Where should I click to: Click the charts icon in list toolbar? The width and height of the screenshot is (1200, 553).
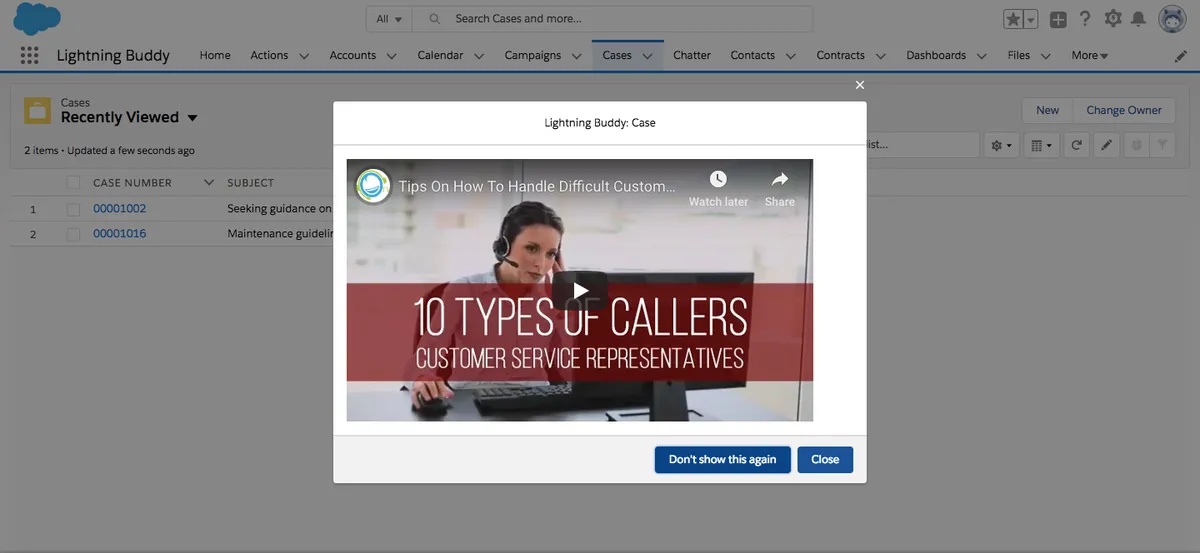[1135, 145]
